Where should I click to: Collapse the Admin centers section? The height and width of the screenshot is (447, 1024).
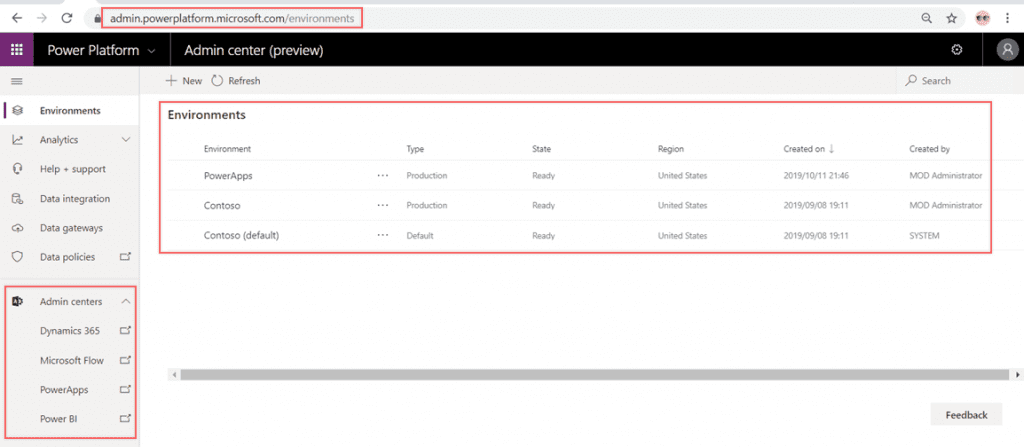[x=125, y=301]
